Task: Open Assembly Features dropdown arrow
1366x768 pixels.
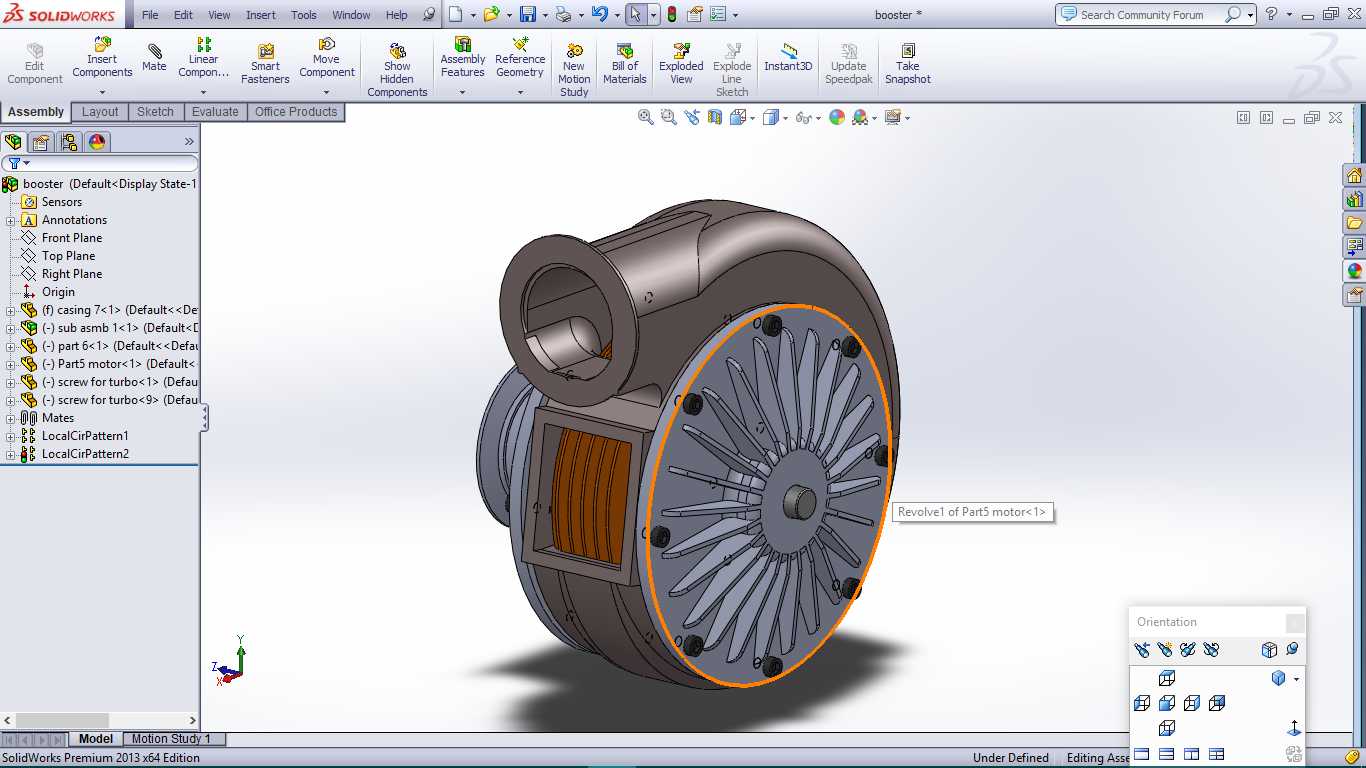Action: click(x=462, y=93)
